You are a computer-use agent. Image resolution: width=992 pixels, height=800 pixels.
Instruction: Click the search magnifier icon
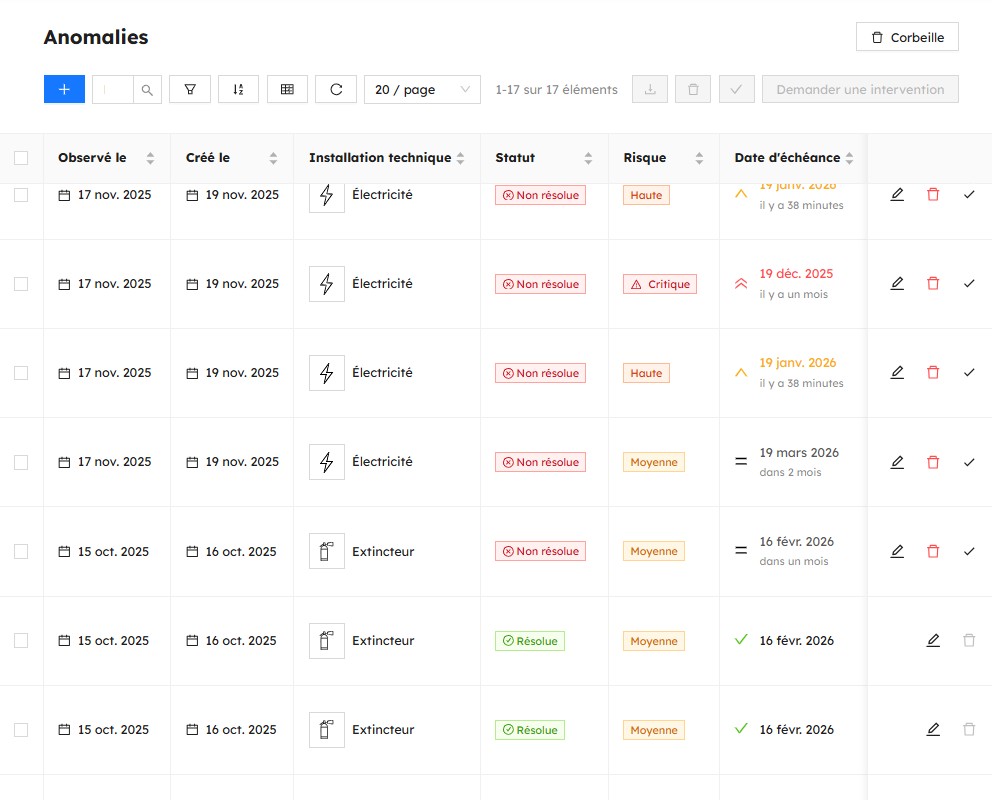(x=147, y=89)
